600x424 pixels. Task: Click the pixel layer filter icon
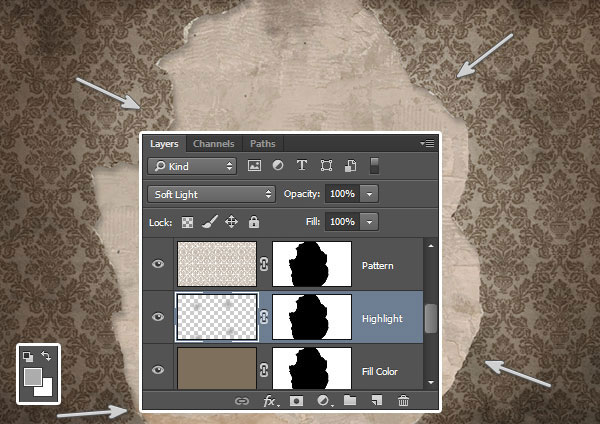tap(254, 166)
